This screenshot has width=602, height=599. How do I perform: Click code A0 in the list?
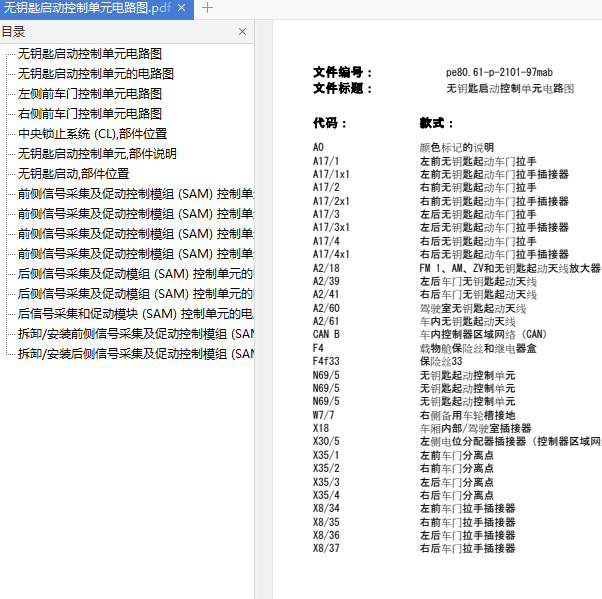pos(318,147)
